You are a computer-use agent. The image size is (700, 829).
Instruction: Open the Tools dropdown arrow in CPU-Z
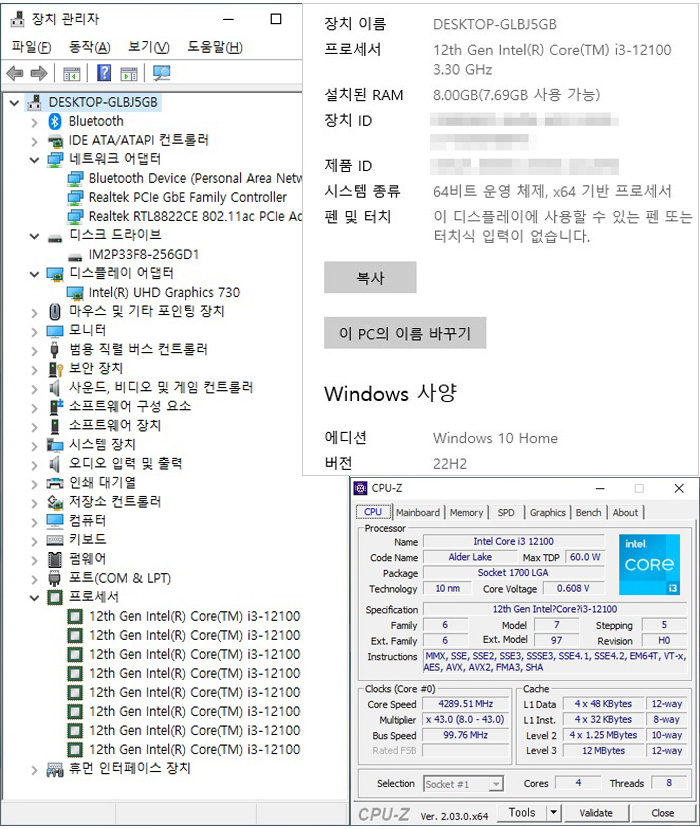[x=554, y=812]
